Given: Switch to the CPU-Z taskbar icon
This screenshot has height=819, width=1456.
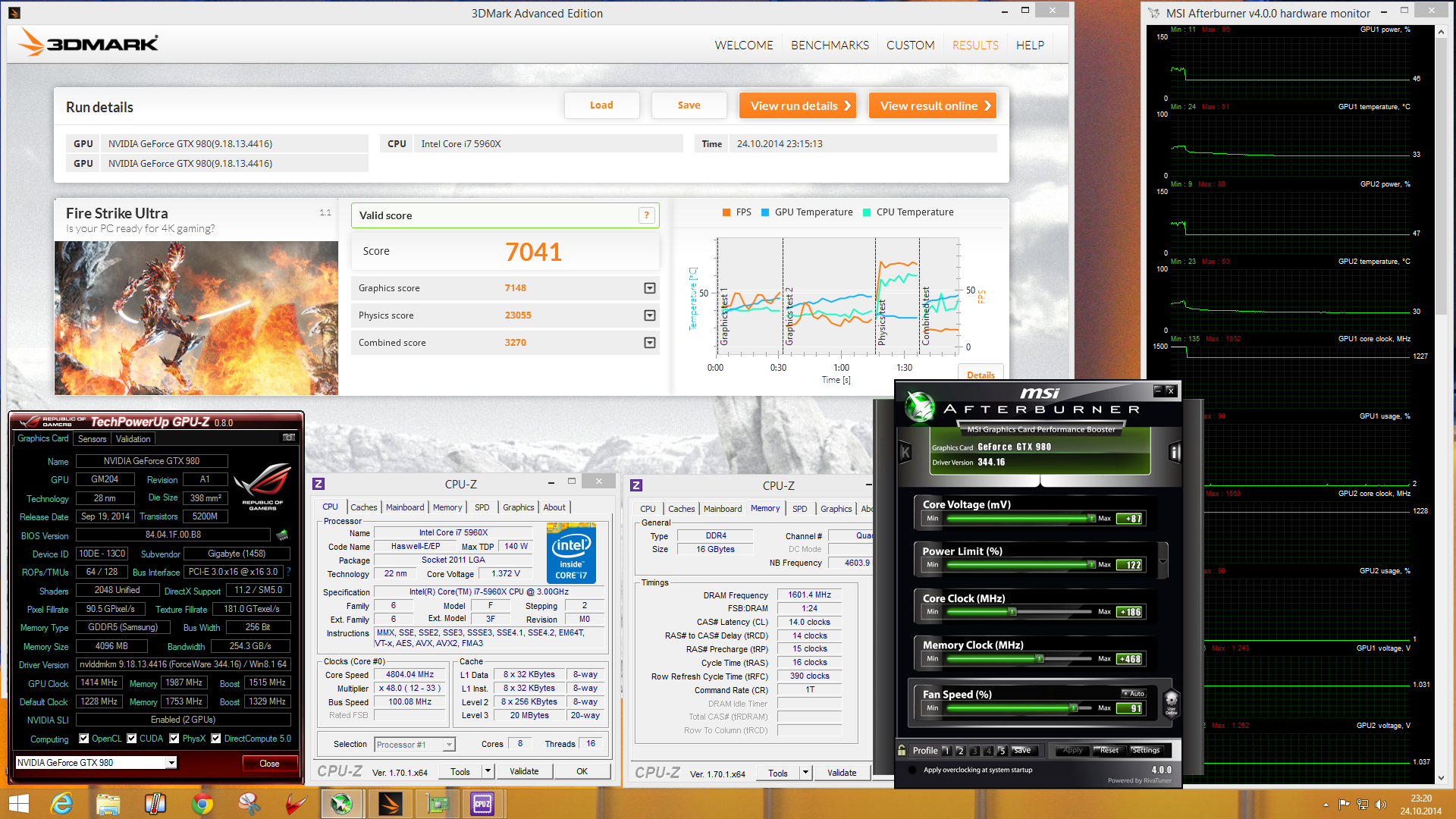Looking at the screenshot, I should click(483, 804).
